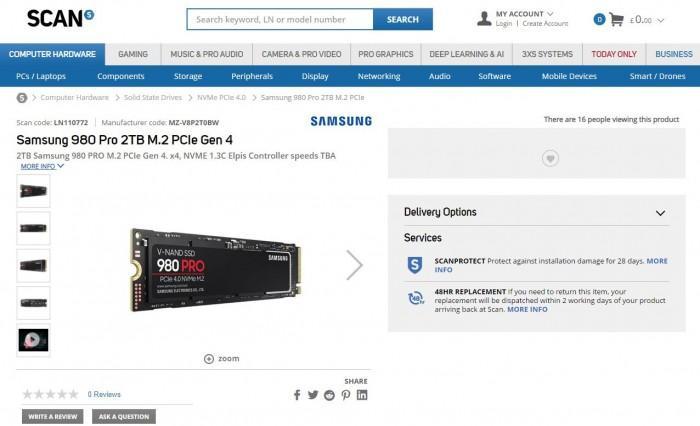Click the Reddit share icon
The height and width of the screenshot is (426, 700).
329,395
